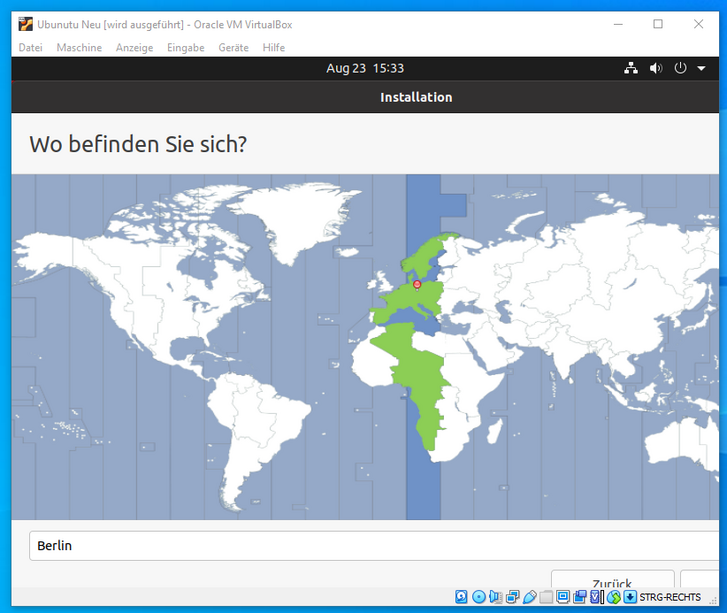Image resolution: width=727 pixels, height=613 pixels.
Task: Click the mouse integration arrow icon near STRG-RECHTS
Action: [630, 597]
